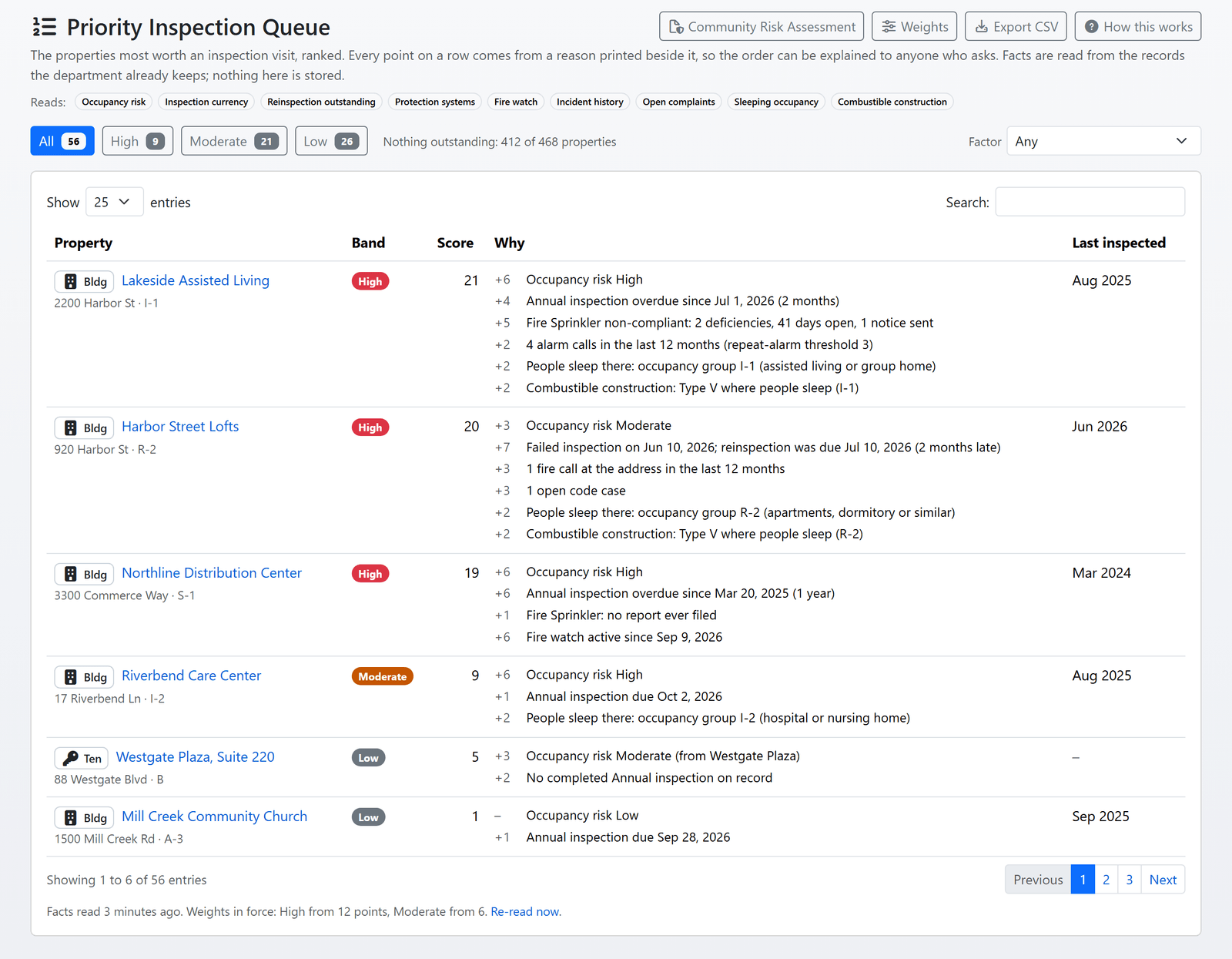This screenshot has height=959, width=1232.
Task: Open Lakeside Assisted Living property link
Action: click(x=196, y=280)
